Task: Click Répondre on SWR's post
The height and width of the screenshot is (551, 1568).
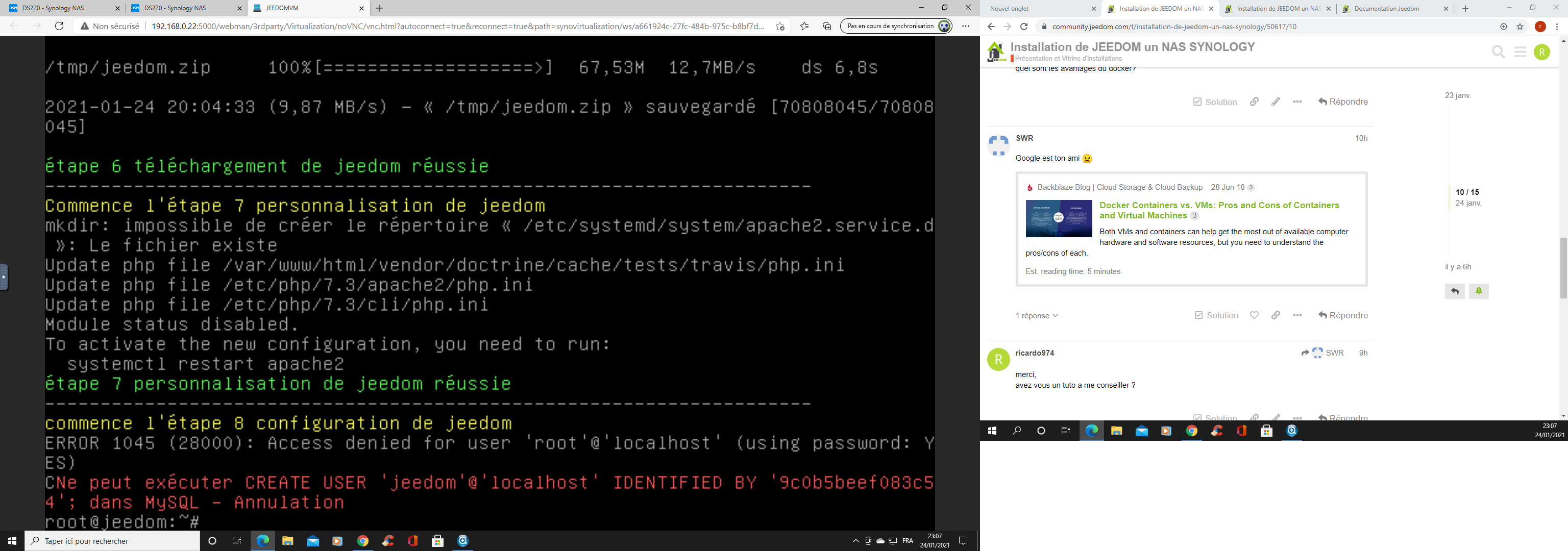Action: click(x=1343, y=315)
